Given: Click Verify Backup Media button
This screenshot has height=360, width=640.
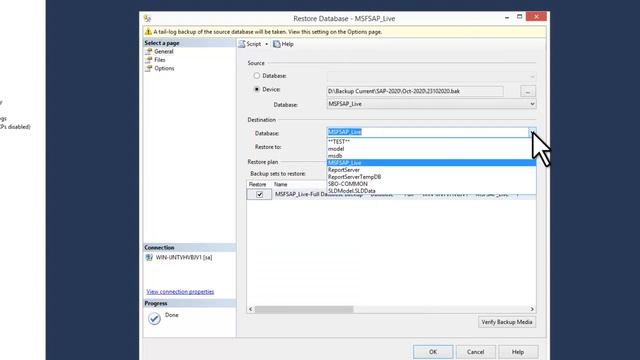Looking at the screenshot, I should (507, 322).
